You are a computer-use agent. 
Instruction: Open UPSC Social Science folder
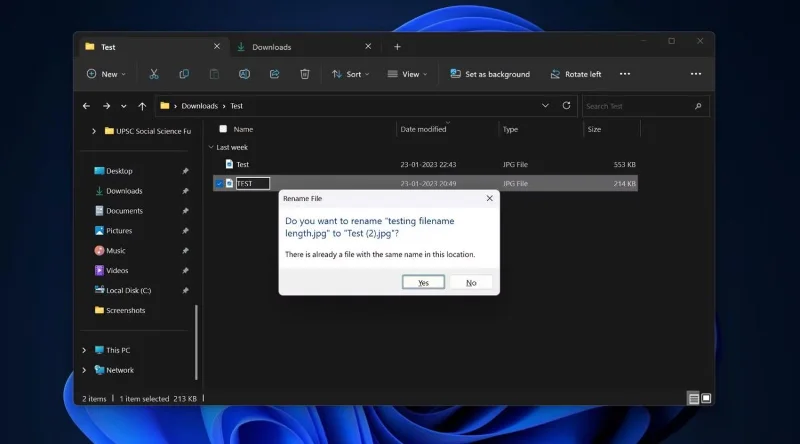(x=148, y=131)
